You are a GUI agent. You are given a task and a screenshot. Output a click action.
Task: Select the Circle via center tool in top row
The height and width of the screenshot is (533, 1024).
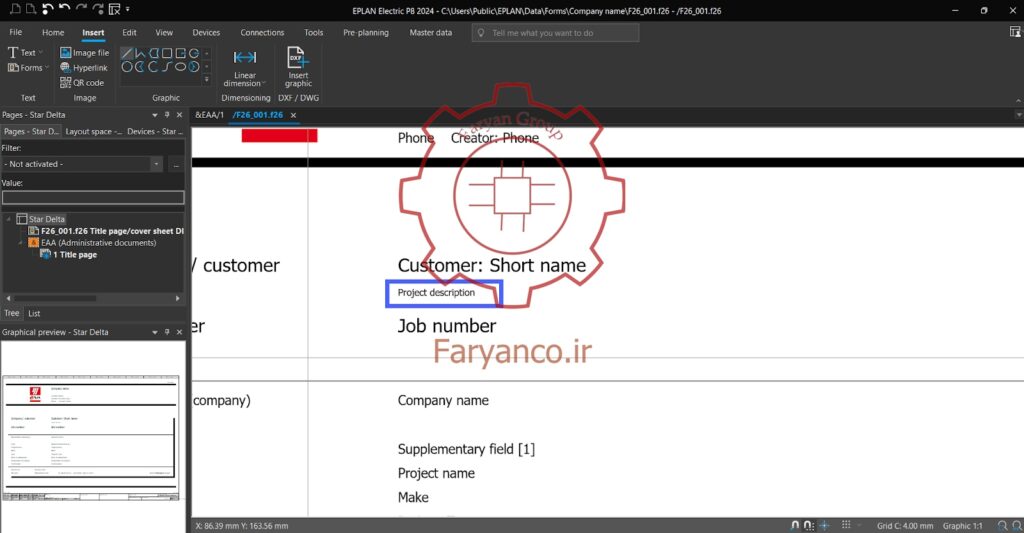pyautogui.click(x=194, y=53)
